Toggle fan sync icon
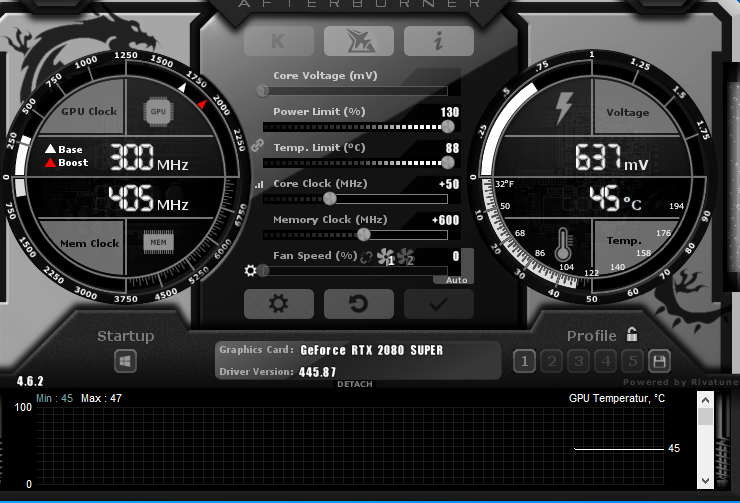The image size is (740, 503). click(366, 258)
